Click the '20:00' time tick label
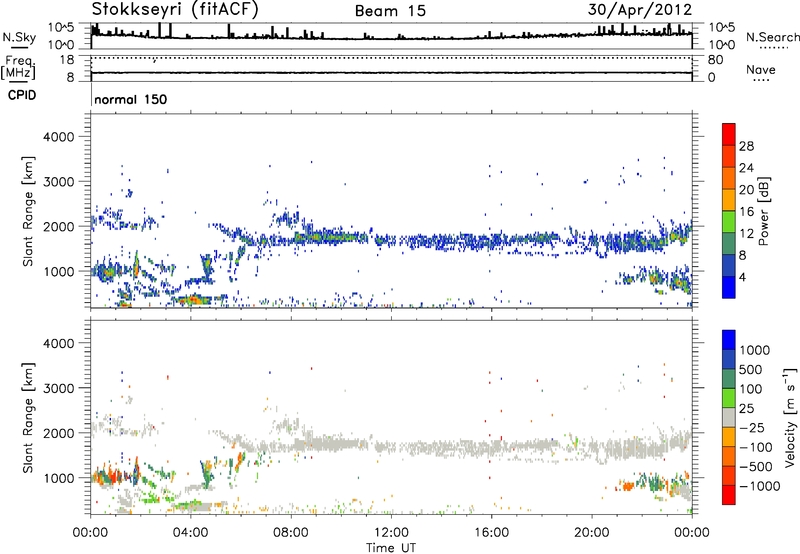The height and width of the screenshot is (554, 800). (592, 533)
